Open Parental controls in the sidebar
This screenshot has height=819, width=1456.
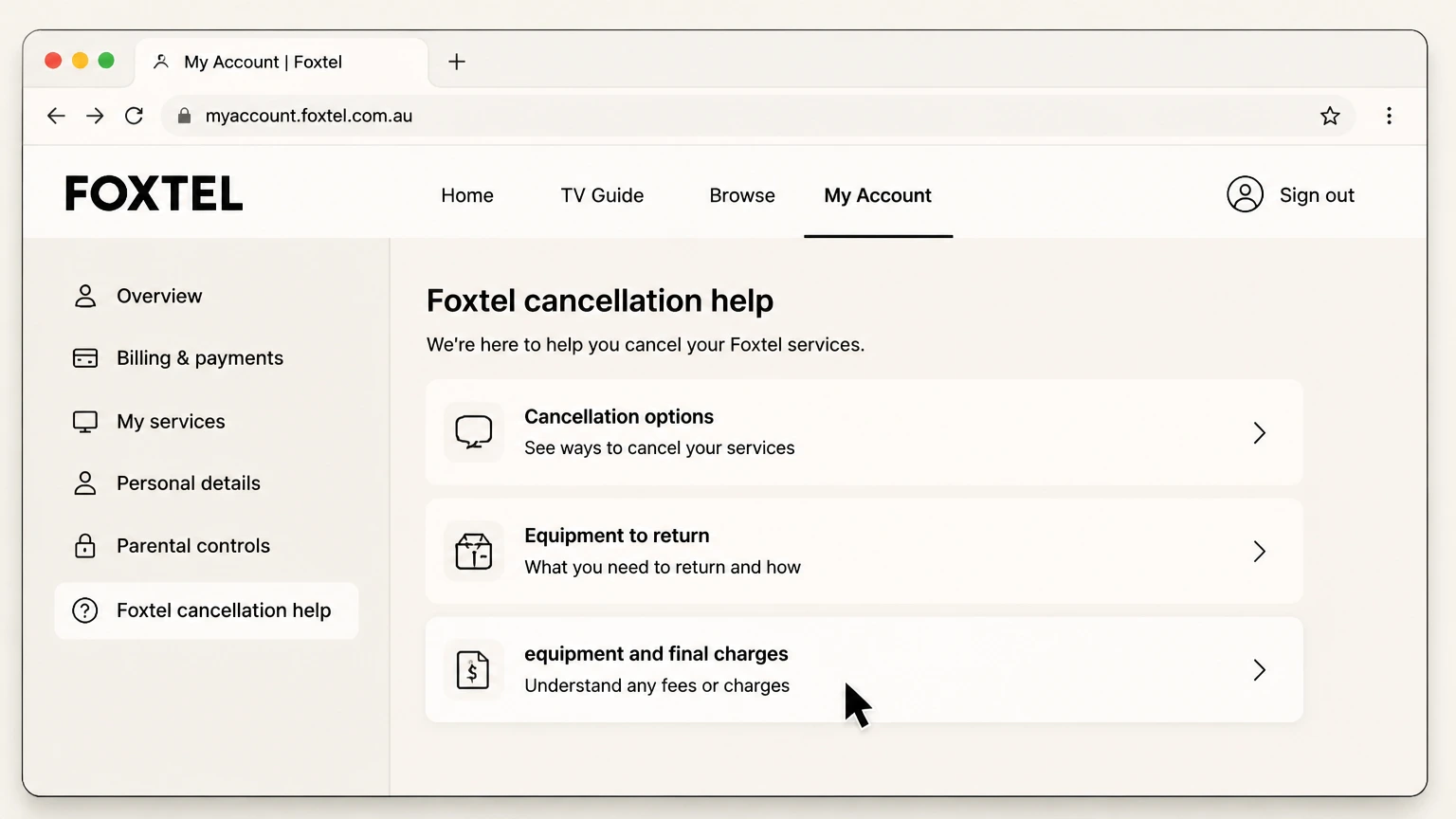click(193, 546)
